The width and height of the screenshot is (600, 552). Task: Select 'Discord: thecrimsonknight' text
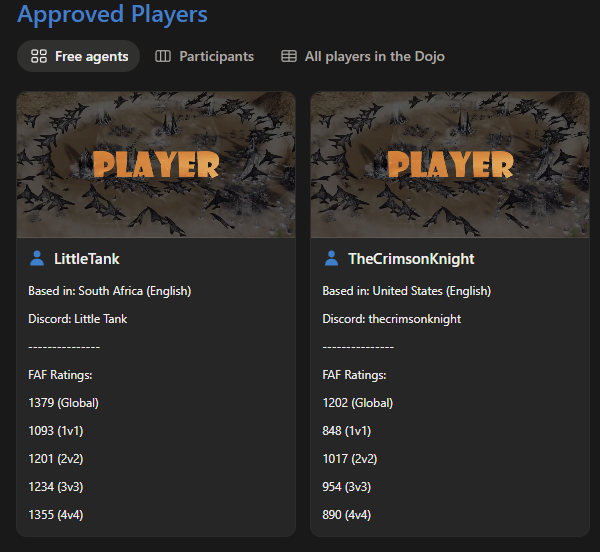[392, 319]
